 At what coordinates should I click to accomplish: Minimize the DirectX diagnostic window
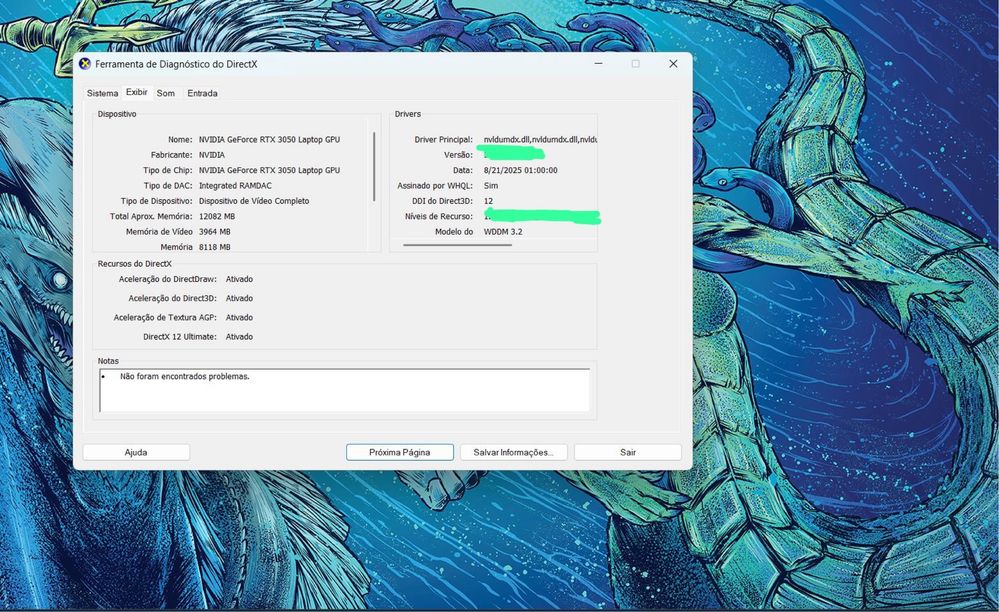[598, 64]
